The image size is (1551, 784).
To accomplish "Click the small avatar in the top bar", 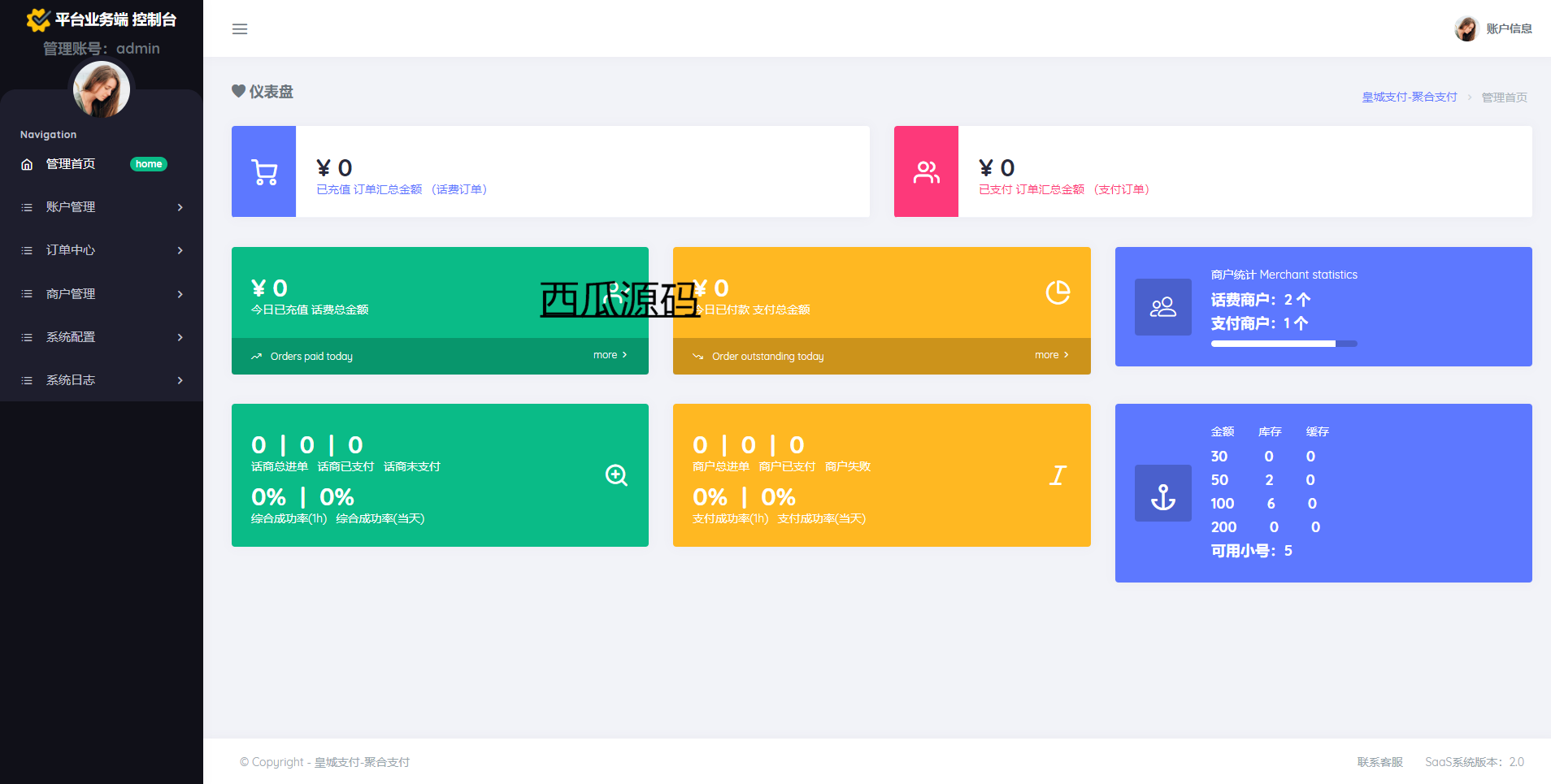I will coord(1466,29).
